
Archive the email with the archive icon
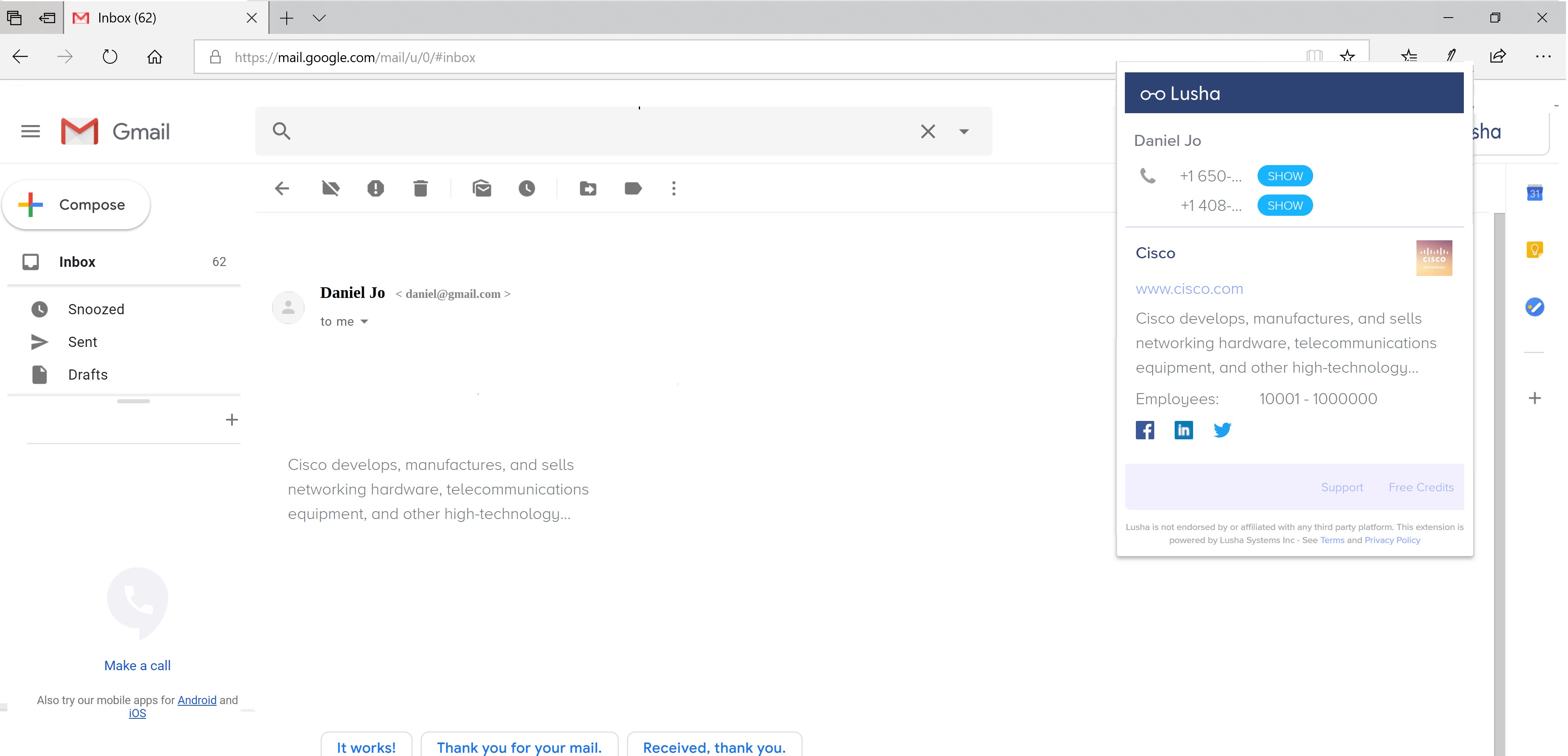click(330, 189)
